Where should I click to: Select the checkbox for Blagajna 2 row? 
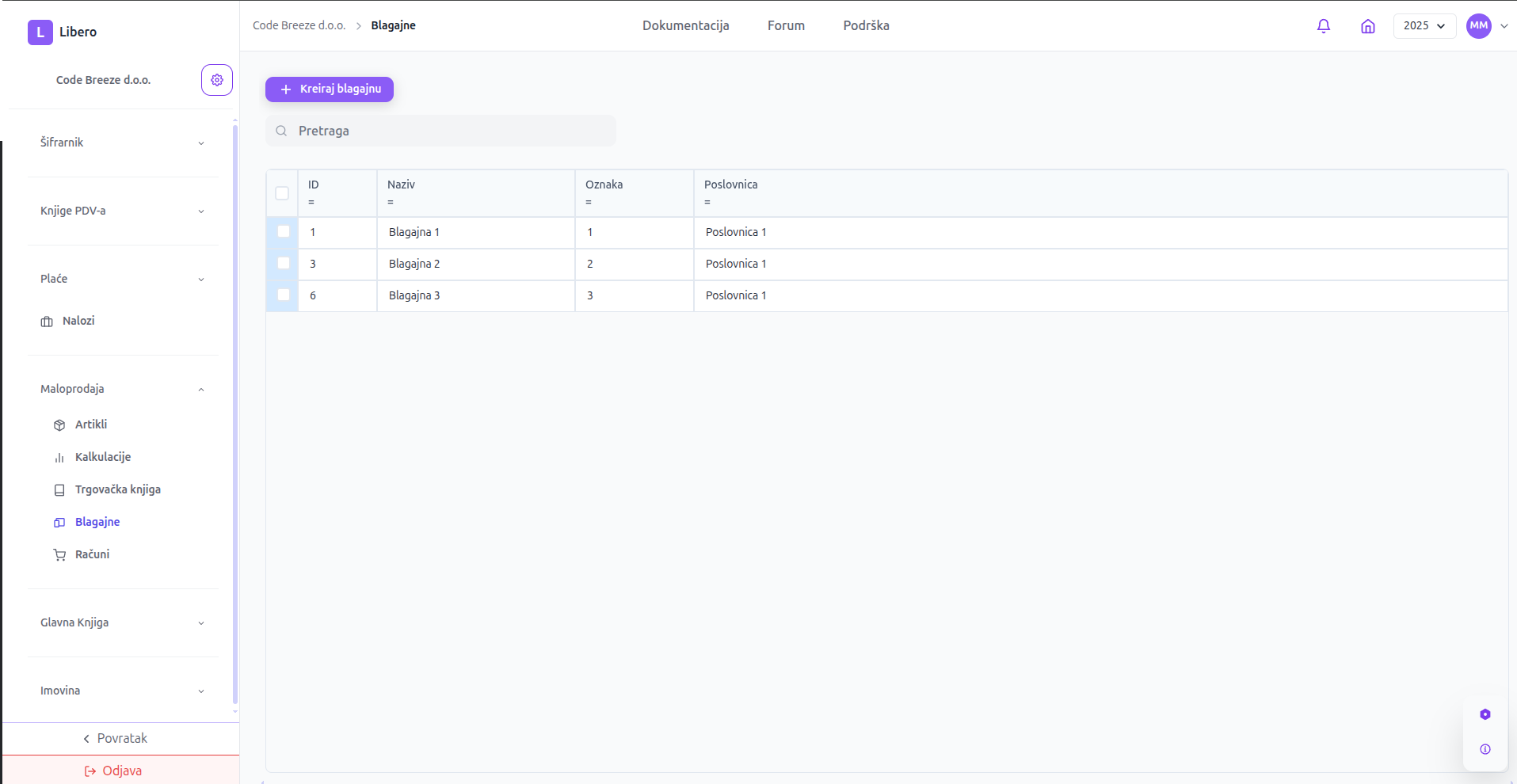283,264
